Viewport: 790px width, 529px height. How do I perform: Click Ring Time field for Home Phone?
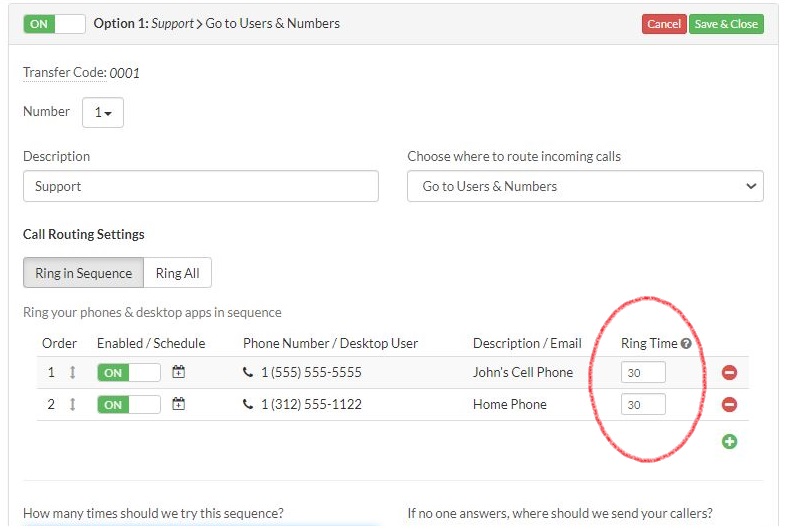pos(643,405)
